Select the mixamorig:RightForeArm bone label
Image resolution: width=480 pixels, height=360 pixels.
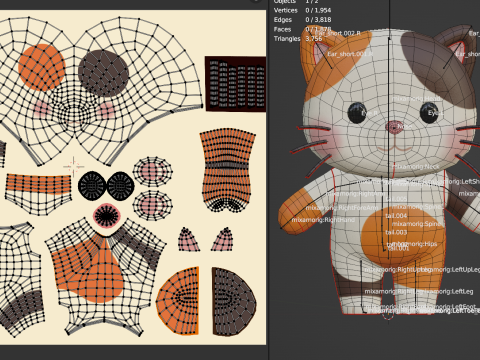pos(342,208)
